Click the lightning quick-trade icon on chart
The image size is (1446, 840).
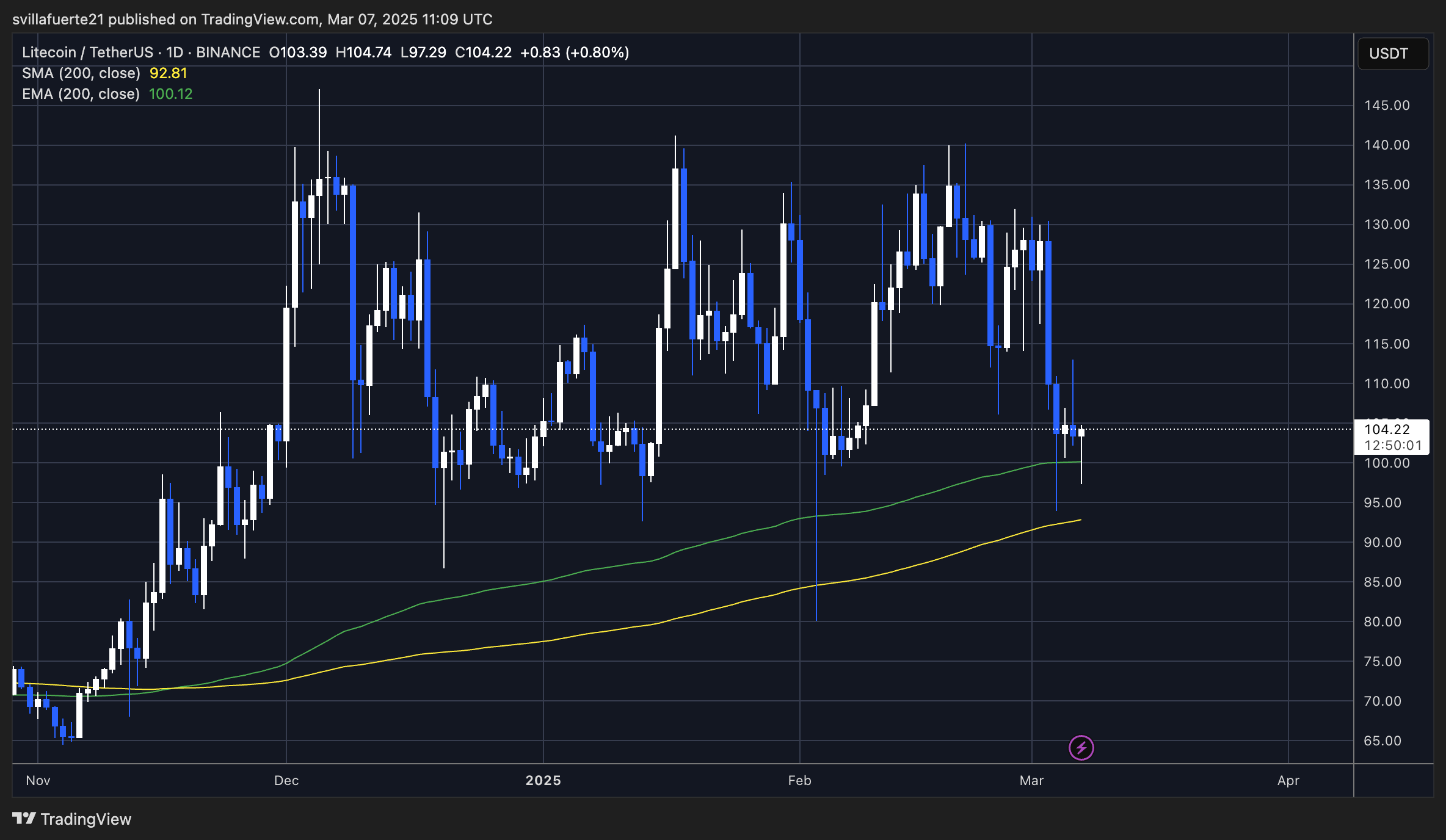[x=1082, y=747]
